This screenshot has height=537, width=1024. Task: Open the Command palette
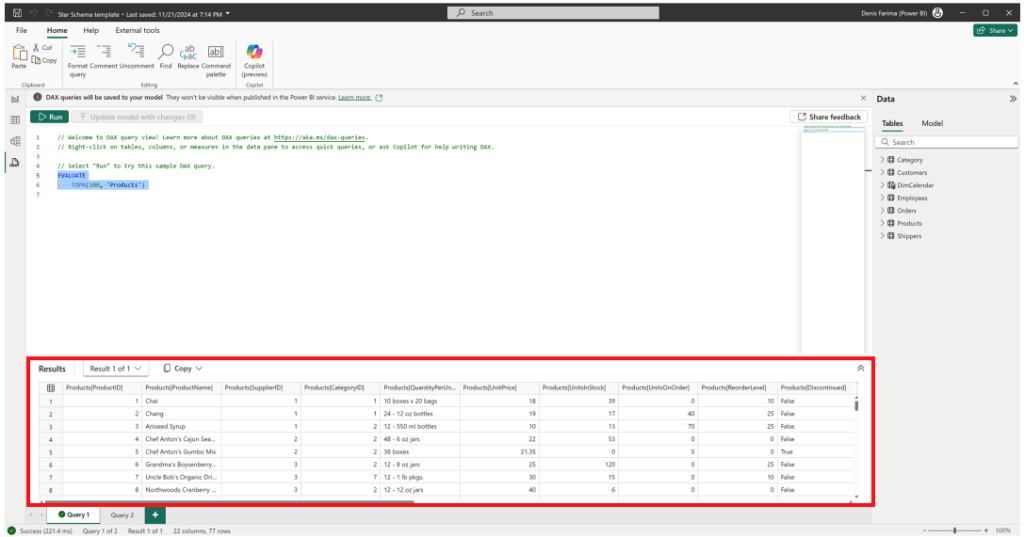[x=216, y=52]
